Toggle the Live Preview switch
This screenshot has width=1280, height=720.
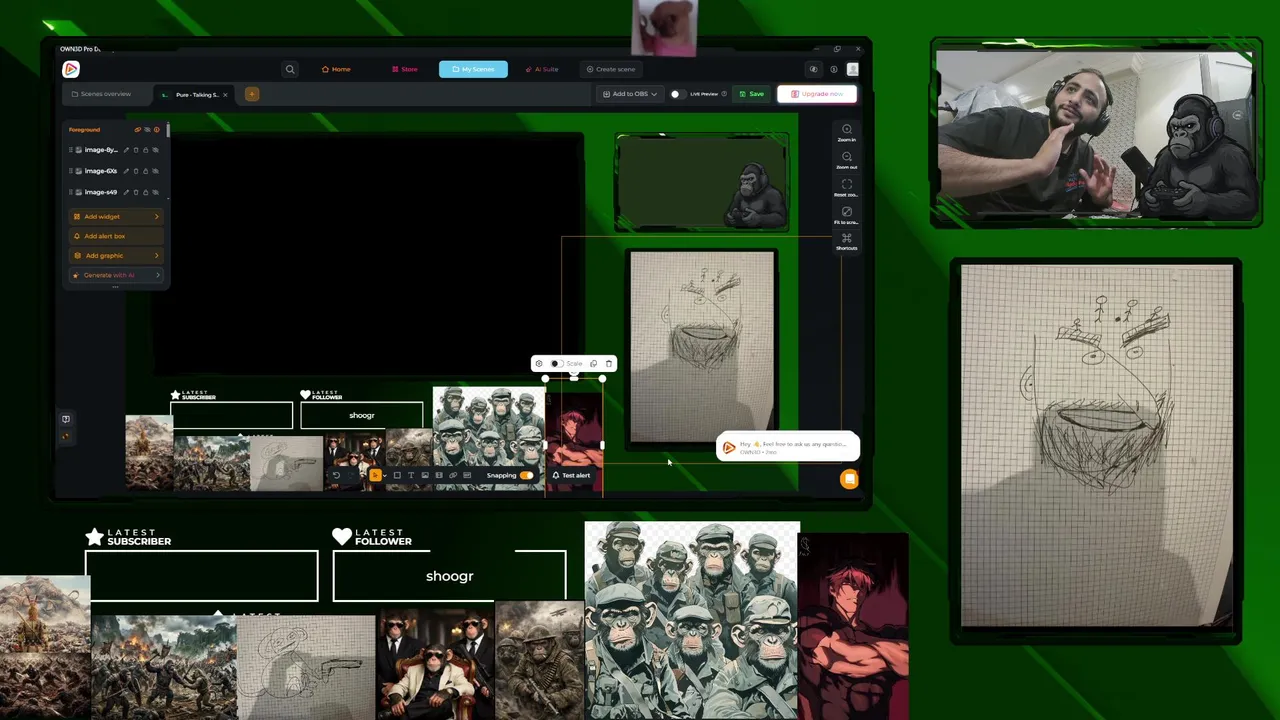pyautogui.click(x=677, y=94)
